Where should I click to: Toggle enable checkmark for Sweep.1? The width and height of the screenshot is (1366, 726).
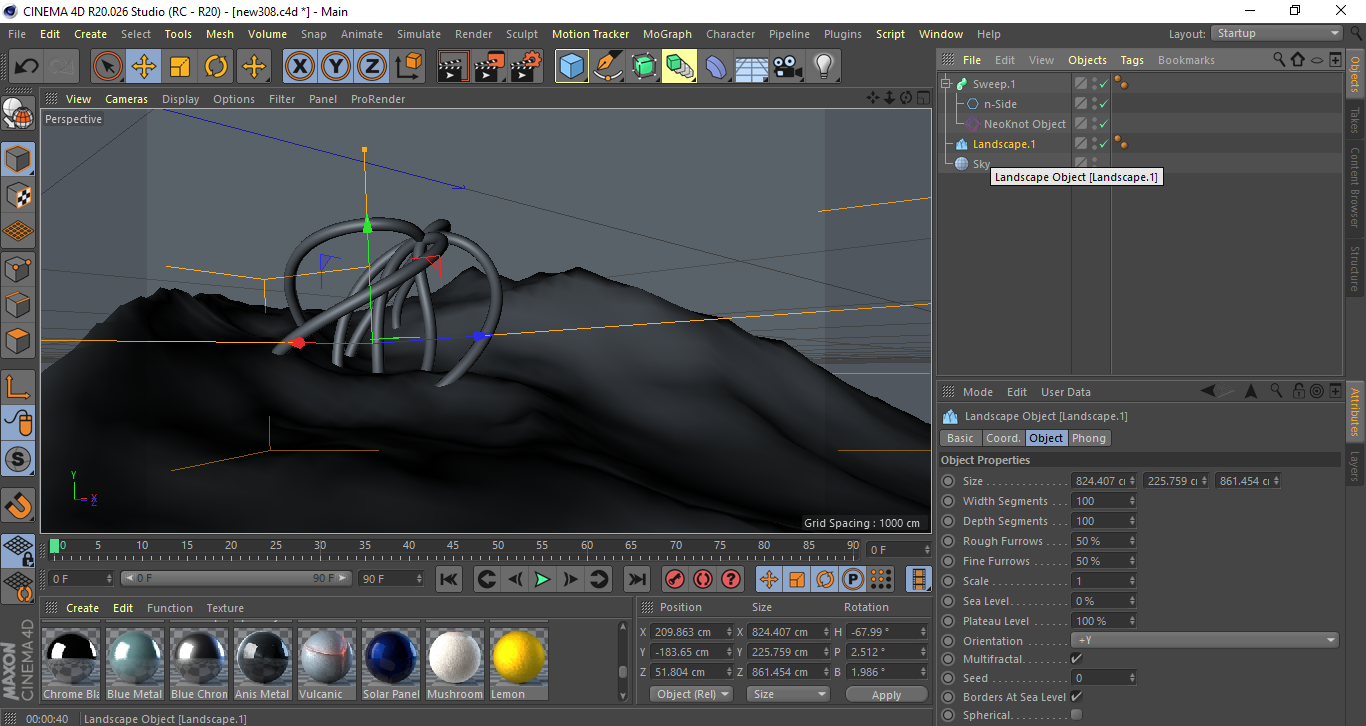1103,84
